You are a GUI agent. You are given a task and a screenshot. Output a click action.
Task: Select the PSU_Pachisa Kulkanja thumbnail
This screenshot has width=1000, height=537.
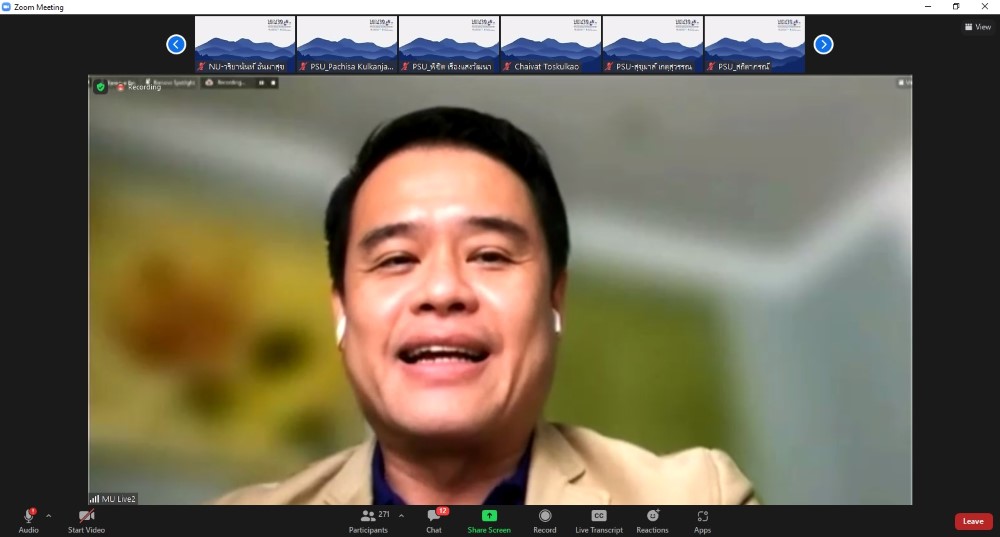[x=346, y=44]
